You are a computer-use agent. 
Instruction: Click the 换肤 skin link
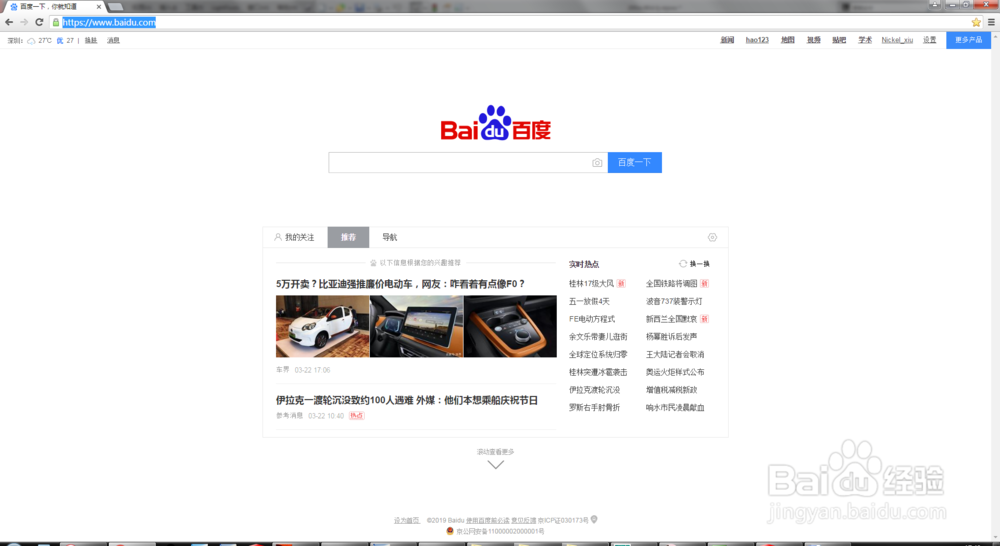tap(91, 40)
